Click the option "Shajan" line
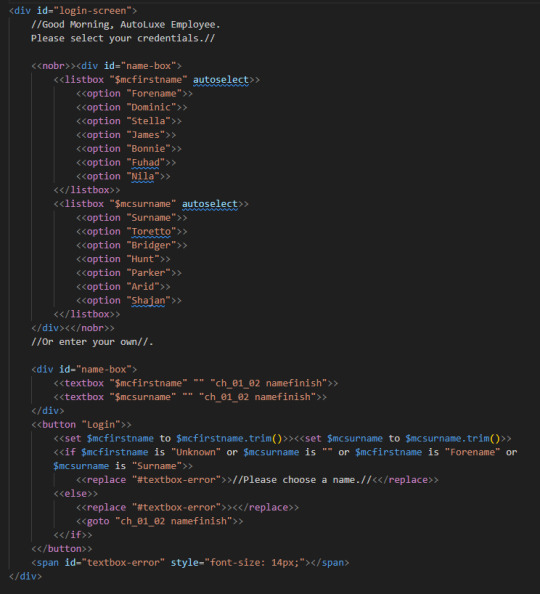 [129, 300]
